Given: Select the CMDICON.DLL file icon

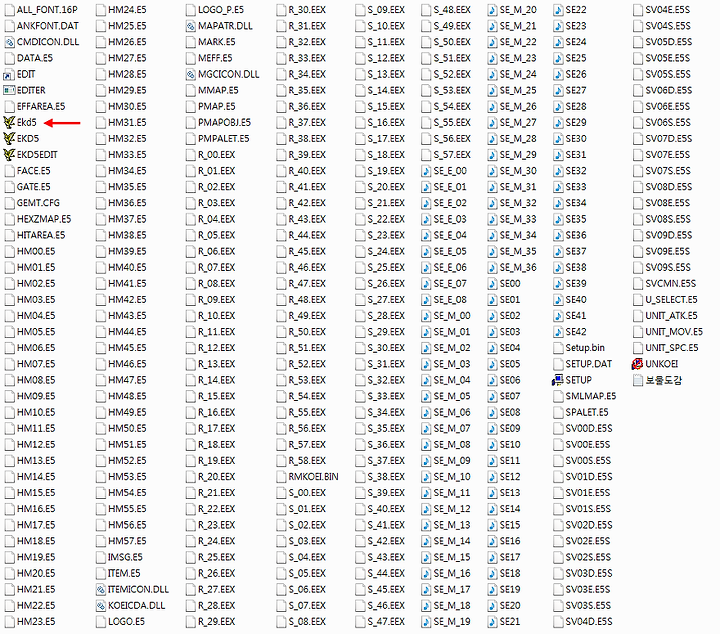Looking at the screenshot, I should click(9, 42).
